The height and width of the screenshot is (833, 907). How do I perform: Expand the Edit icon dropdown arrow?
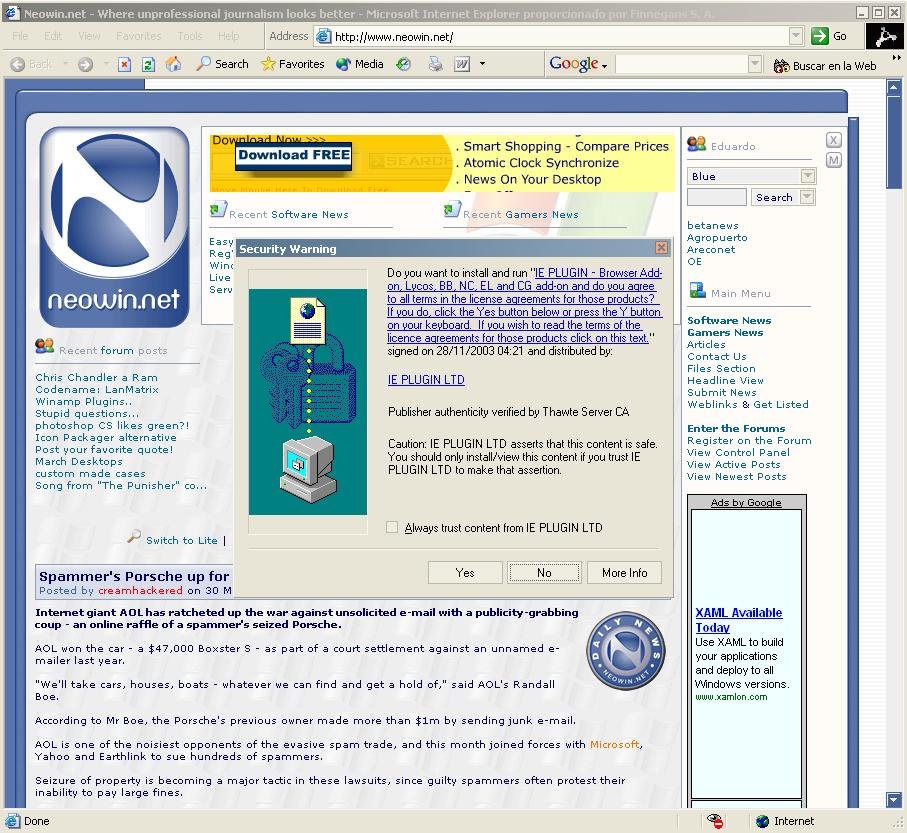point(482,64)
